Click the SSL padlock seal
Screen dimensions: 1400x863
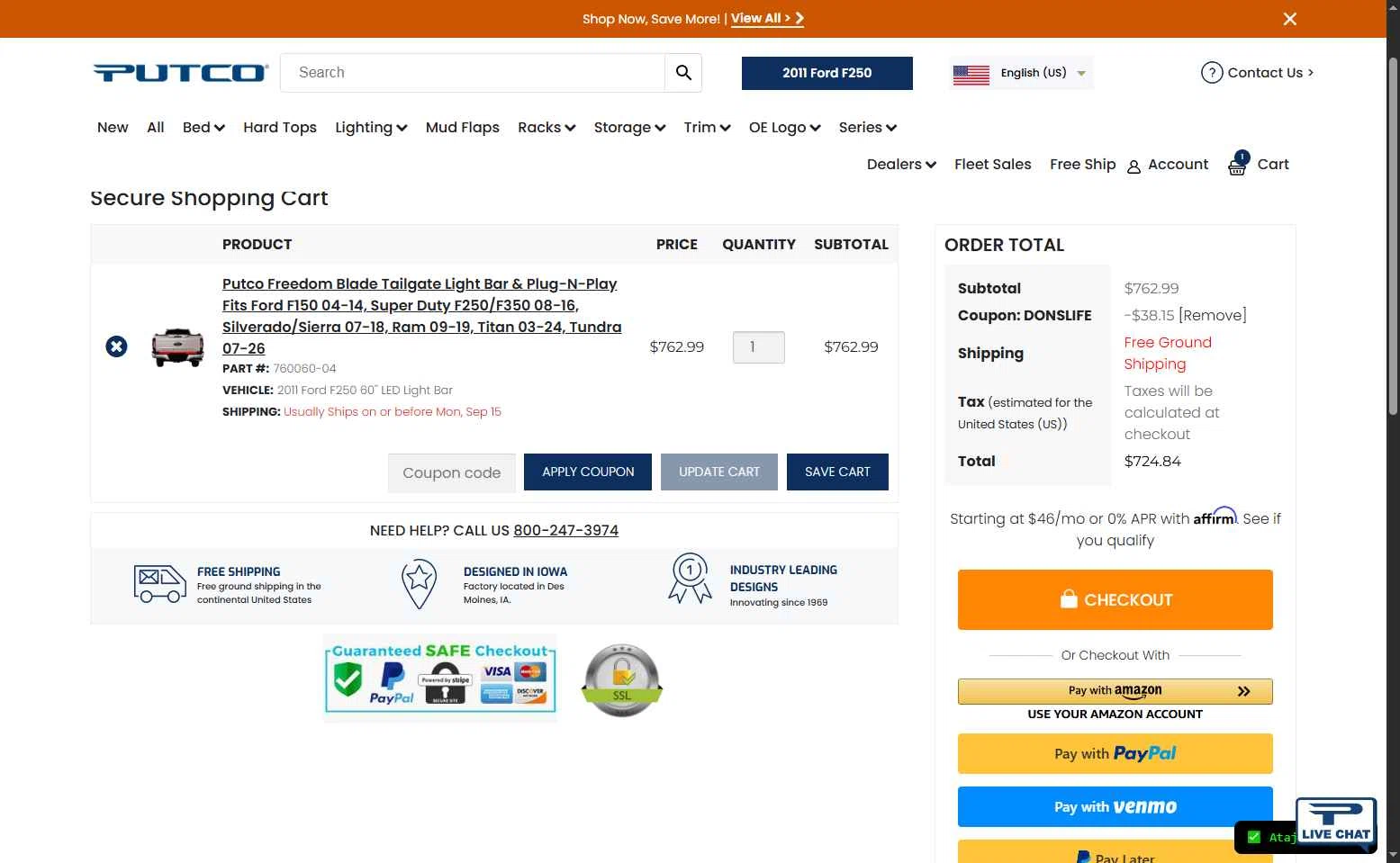tap(621, 680)
